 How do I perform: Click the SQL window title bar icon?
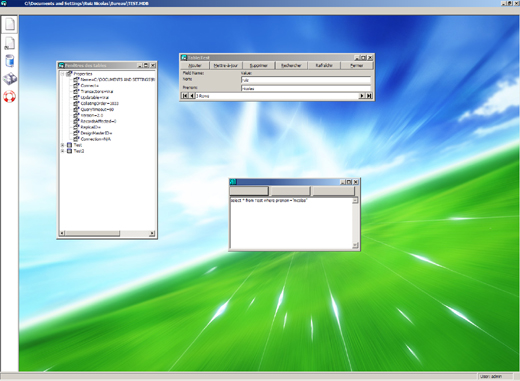click(233, 182)
